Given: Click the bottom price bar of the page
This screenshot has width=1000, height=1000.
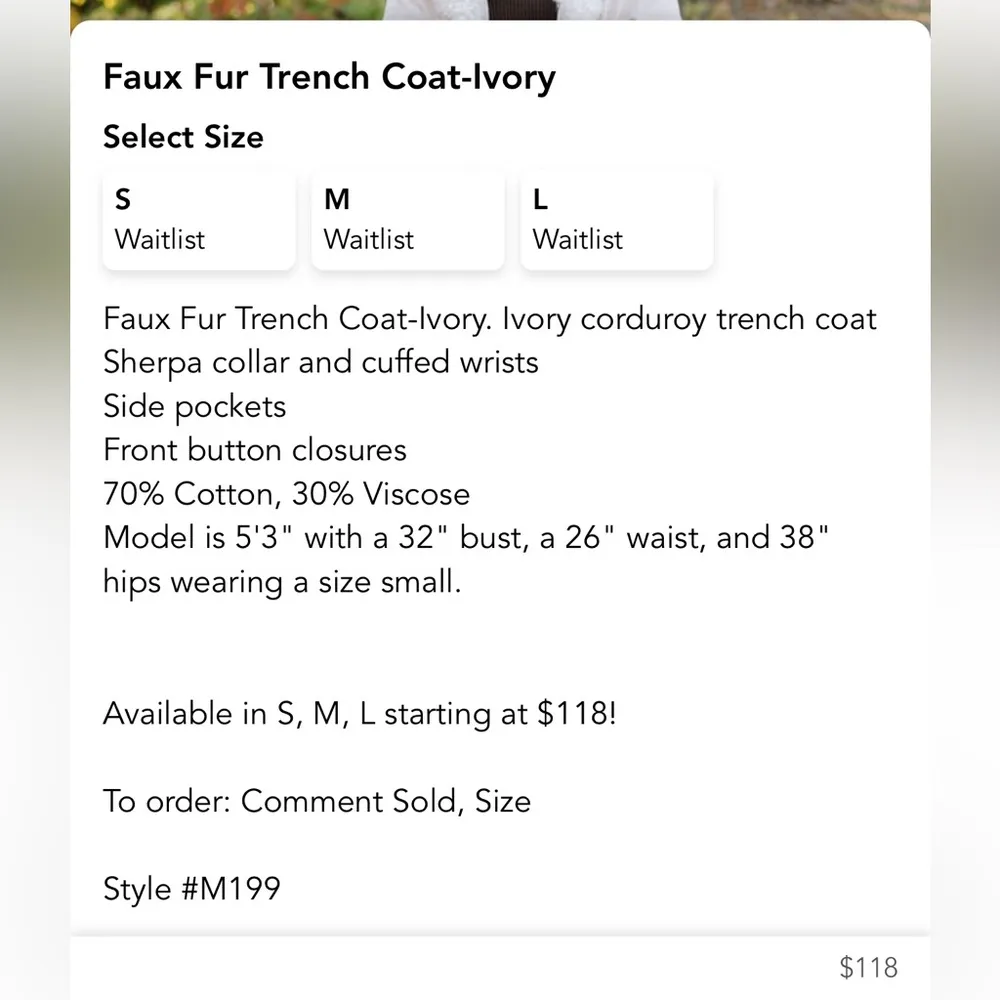Looking at the screenshot, I should click(x=500, y=967).
